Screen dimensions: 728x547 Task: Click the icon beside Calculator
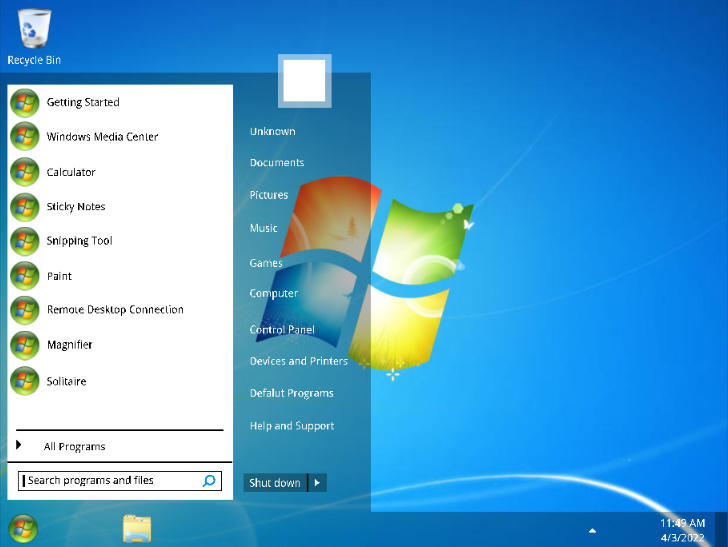pos(25,172)
